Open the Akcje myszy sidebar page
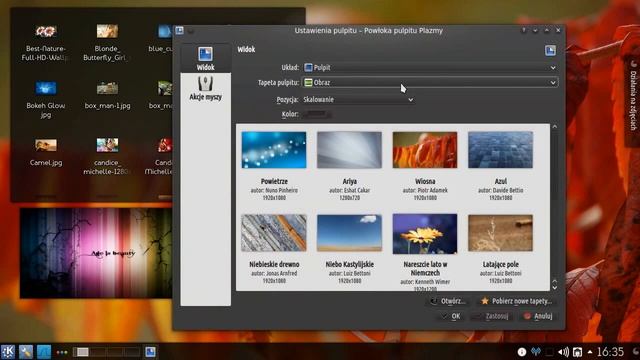This screenshot has width=640, height=360. click(x=205, y=89)
